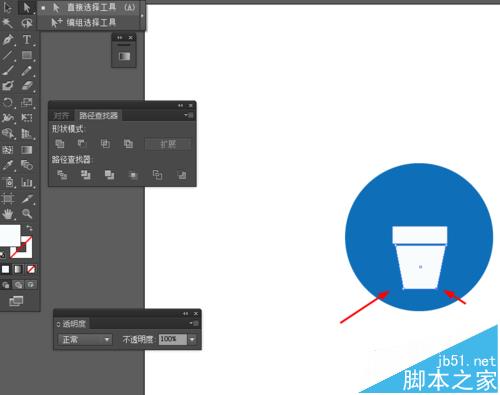
Task: Apply Minus Front shape mode
Action: coord(82,144)
